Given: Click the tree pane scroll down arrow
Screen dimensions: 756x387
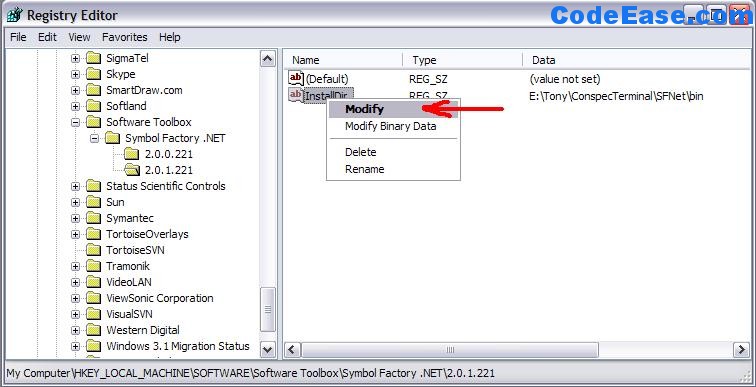Looking at the screenshot, I should tap(268, 349).
